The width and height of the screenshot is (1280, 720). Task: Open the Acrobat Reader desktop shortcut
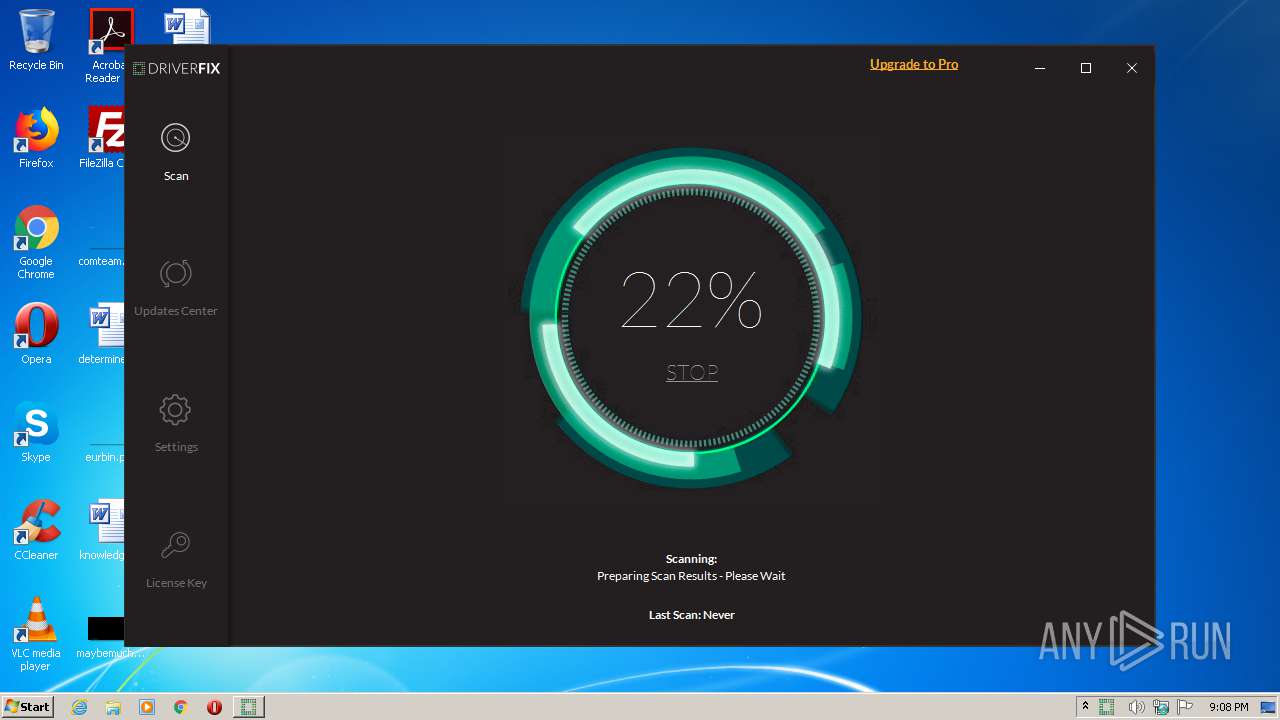[108, 46]
